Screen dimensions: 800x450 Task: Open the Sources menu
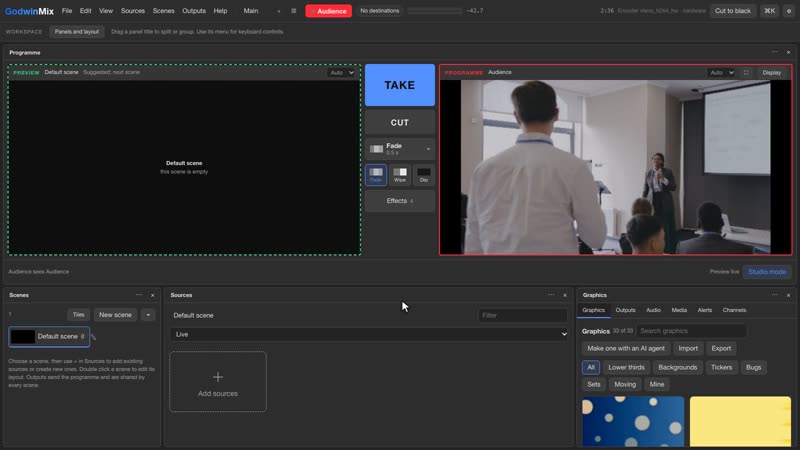point(133,11)
